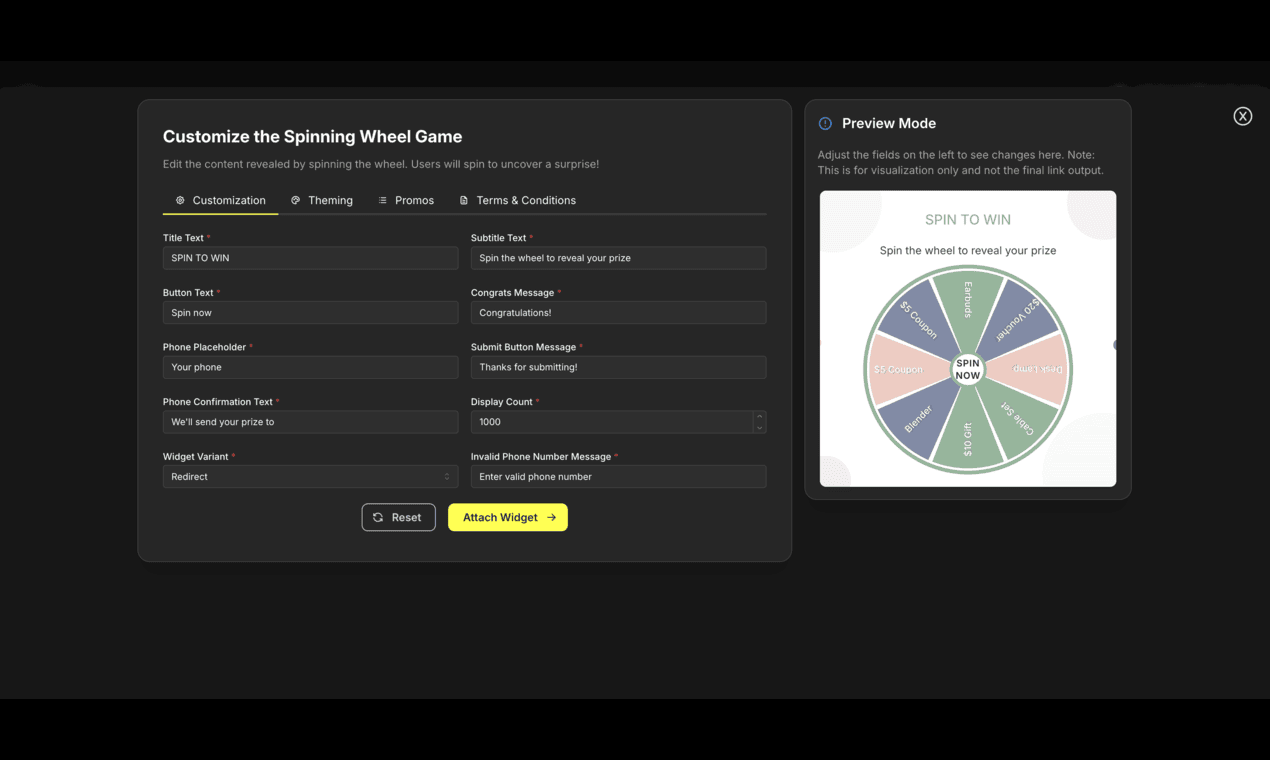Decrease Display Count with the down stepper

click(759, 426)
